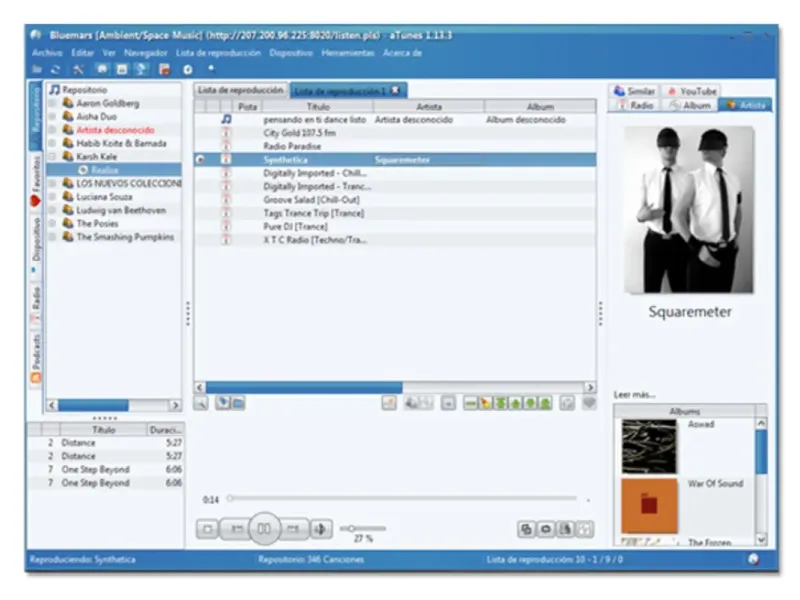Open the Herramientas menu
800x600 pixels.
point(347,53)
